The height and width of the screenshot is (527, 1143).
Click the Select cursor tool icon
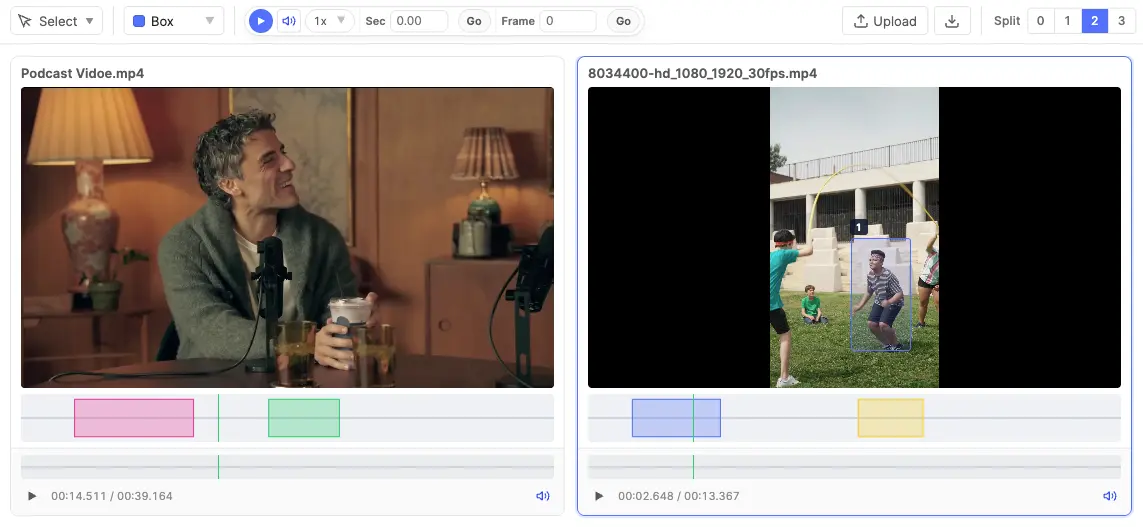point(25,21)
